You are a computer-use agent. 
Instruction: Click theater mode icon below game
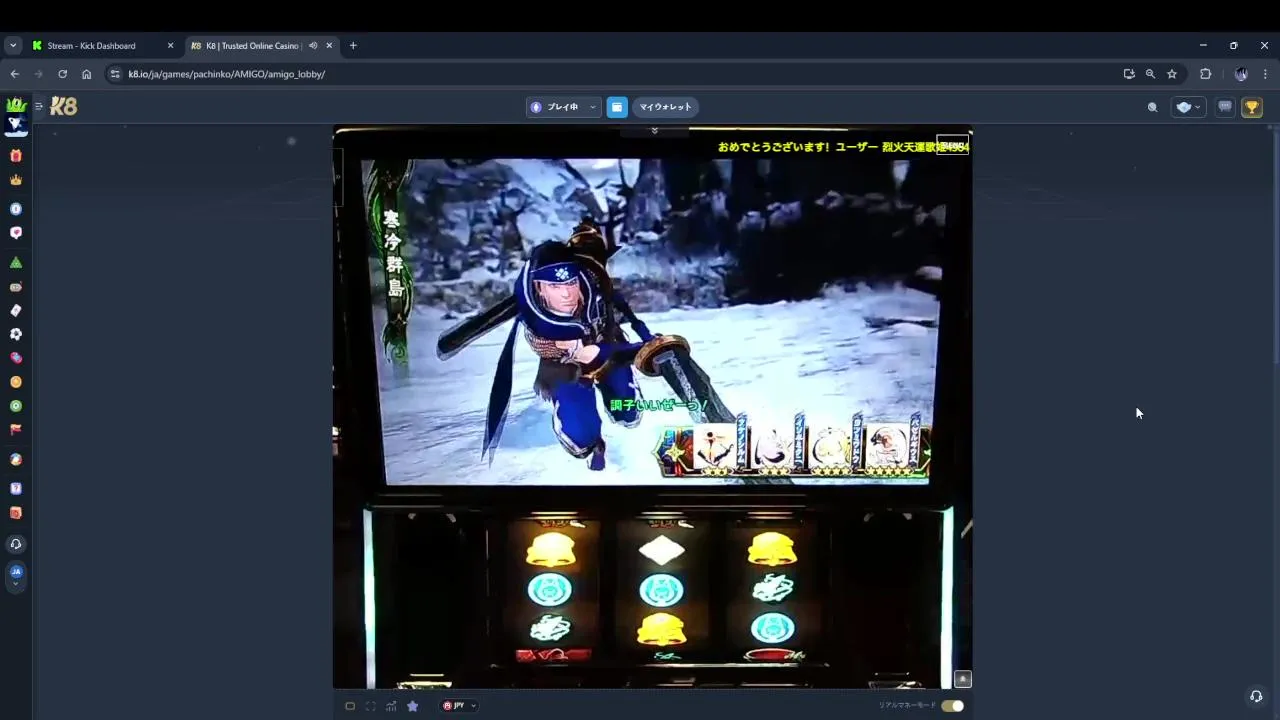tap(350, 706)
